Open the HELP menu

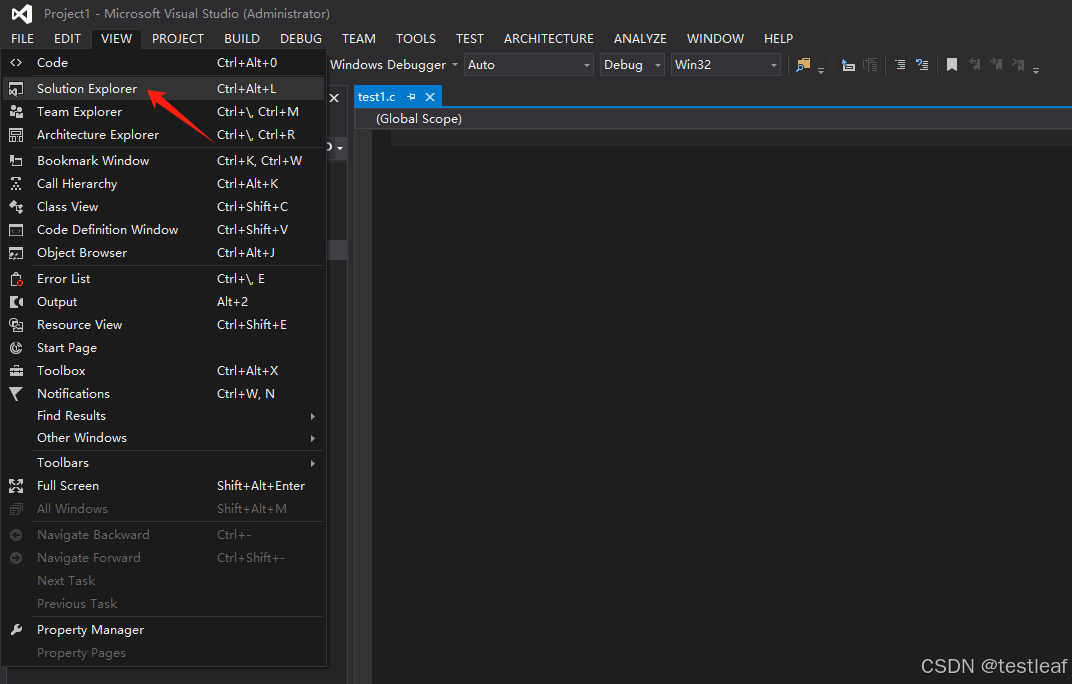(x=778, y=39)
